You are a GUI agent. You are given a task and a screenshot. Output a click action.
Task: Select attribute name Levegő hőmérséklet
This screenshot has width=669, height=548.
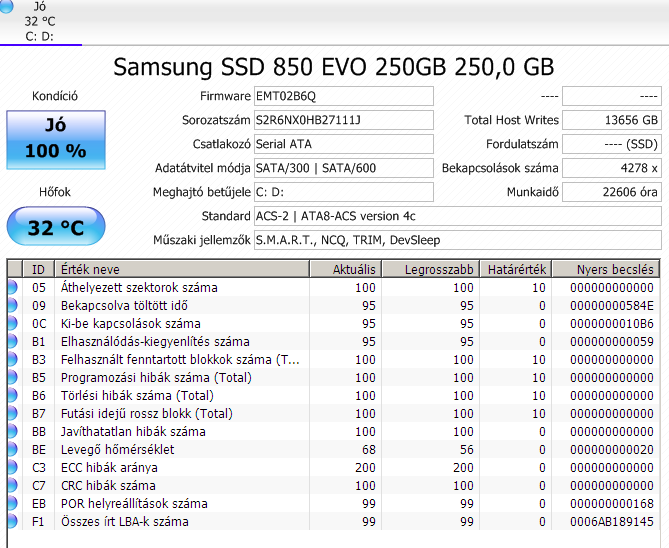[117, 449]
